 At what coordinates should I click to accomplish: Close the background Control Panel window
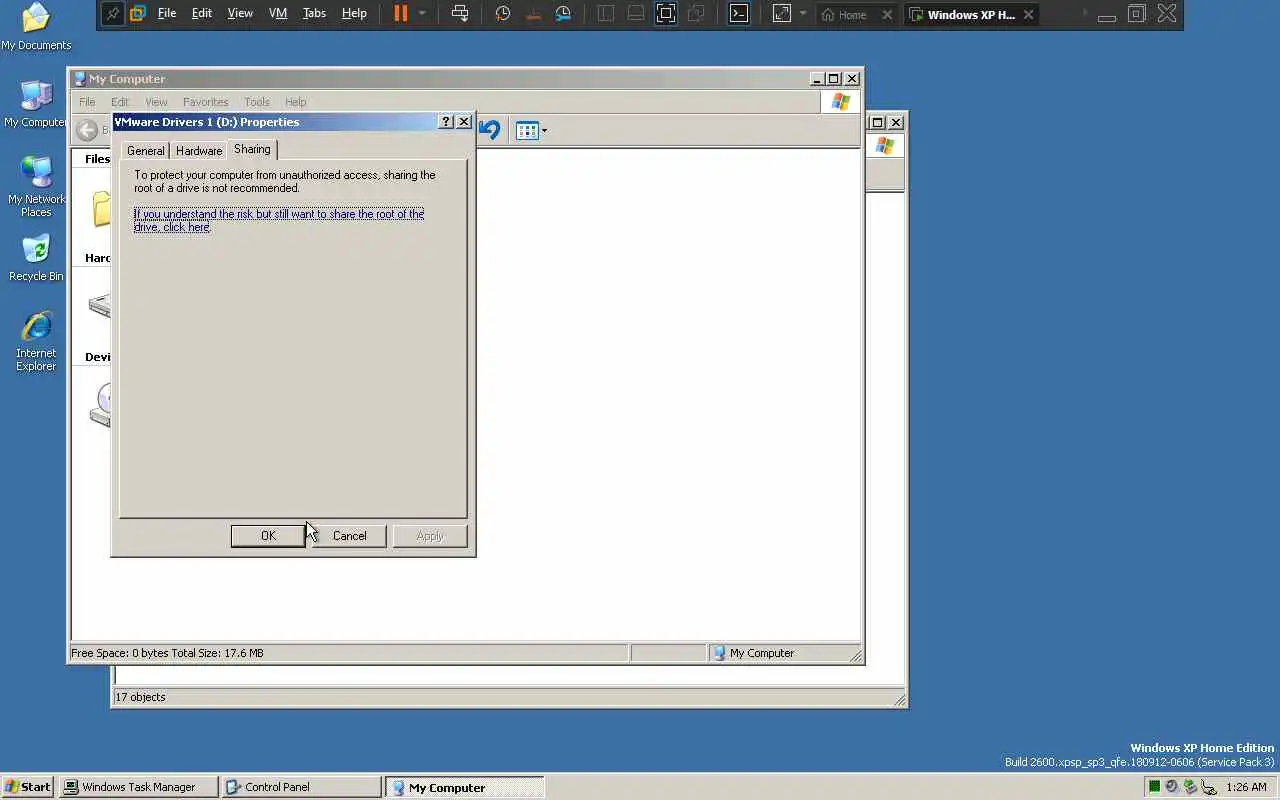pyautogui.click(x=896, y=122)
